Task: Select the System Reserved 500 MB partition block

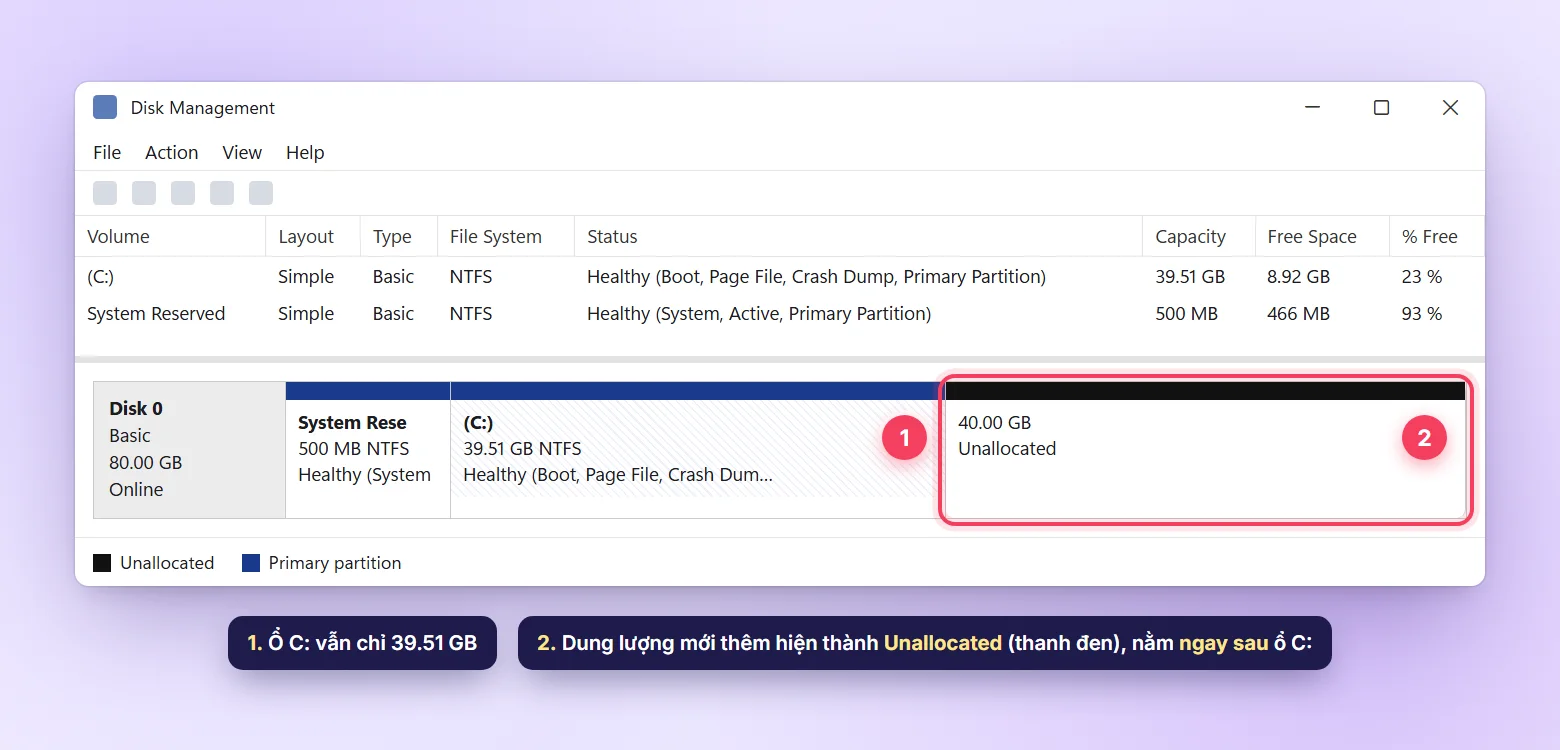Action: [368, 450]
